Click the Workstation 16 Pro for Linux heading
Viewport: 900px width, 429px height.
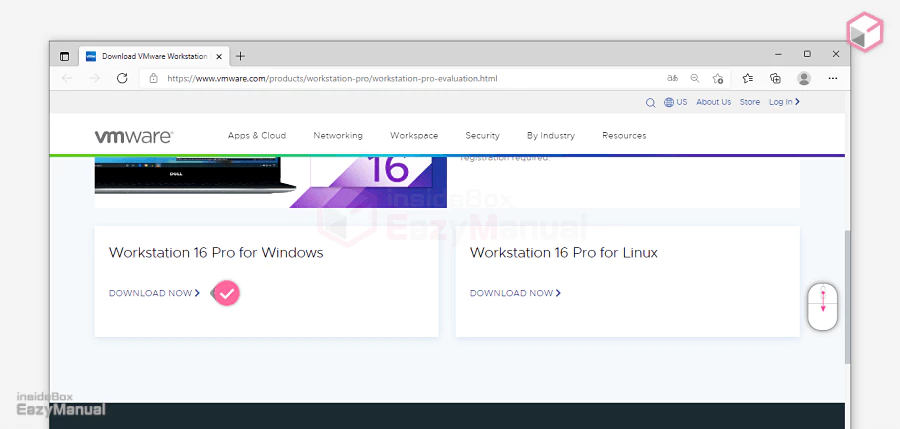564,253
